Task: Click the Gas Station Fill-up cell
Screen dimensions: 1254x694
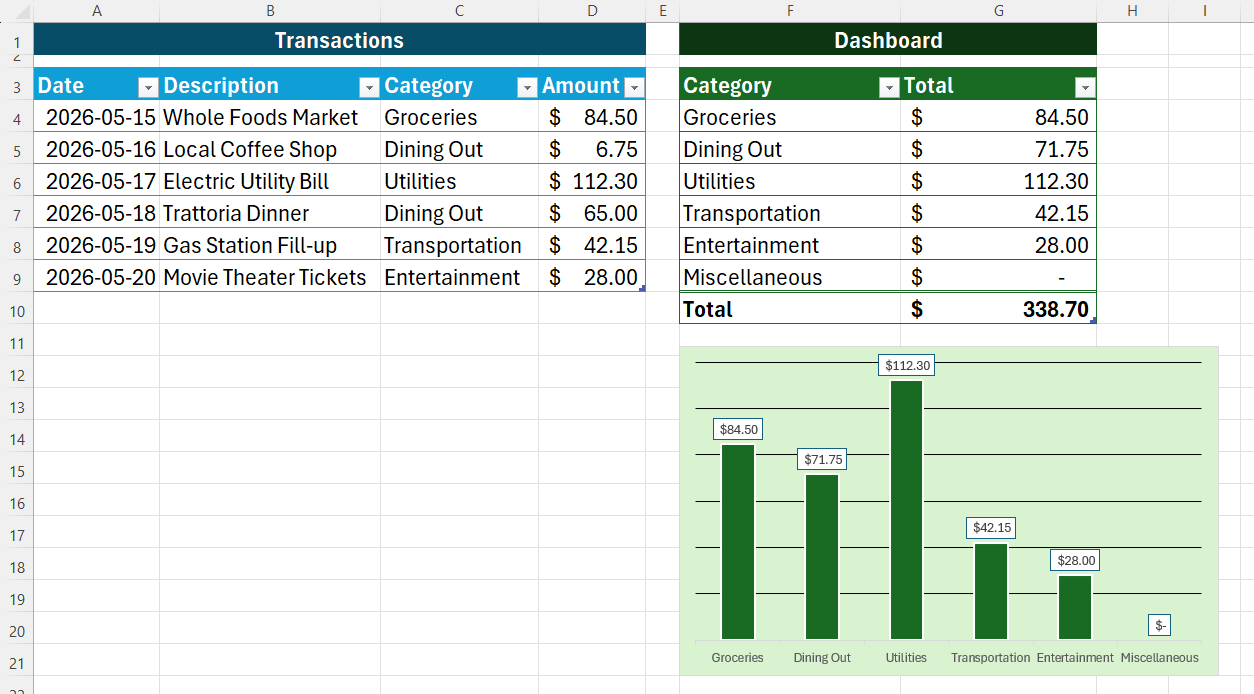Action: tap(270, 245)
